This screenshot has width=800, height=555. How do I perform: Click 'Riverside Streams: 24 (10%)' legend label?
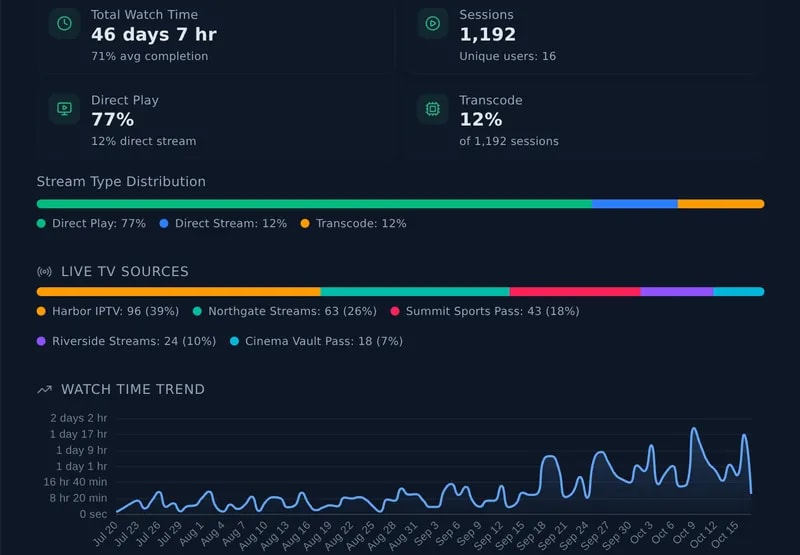(134, 341)
